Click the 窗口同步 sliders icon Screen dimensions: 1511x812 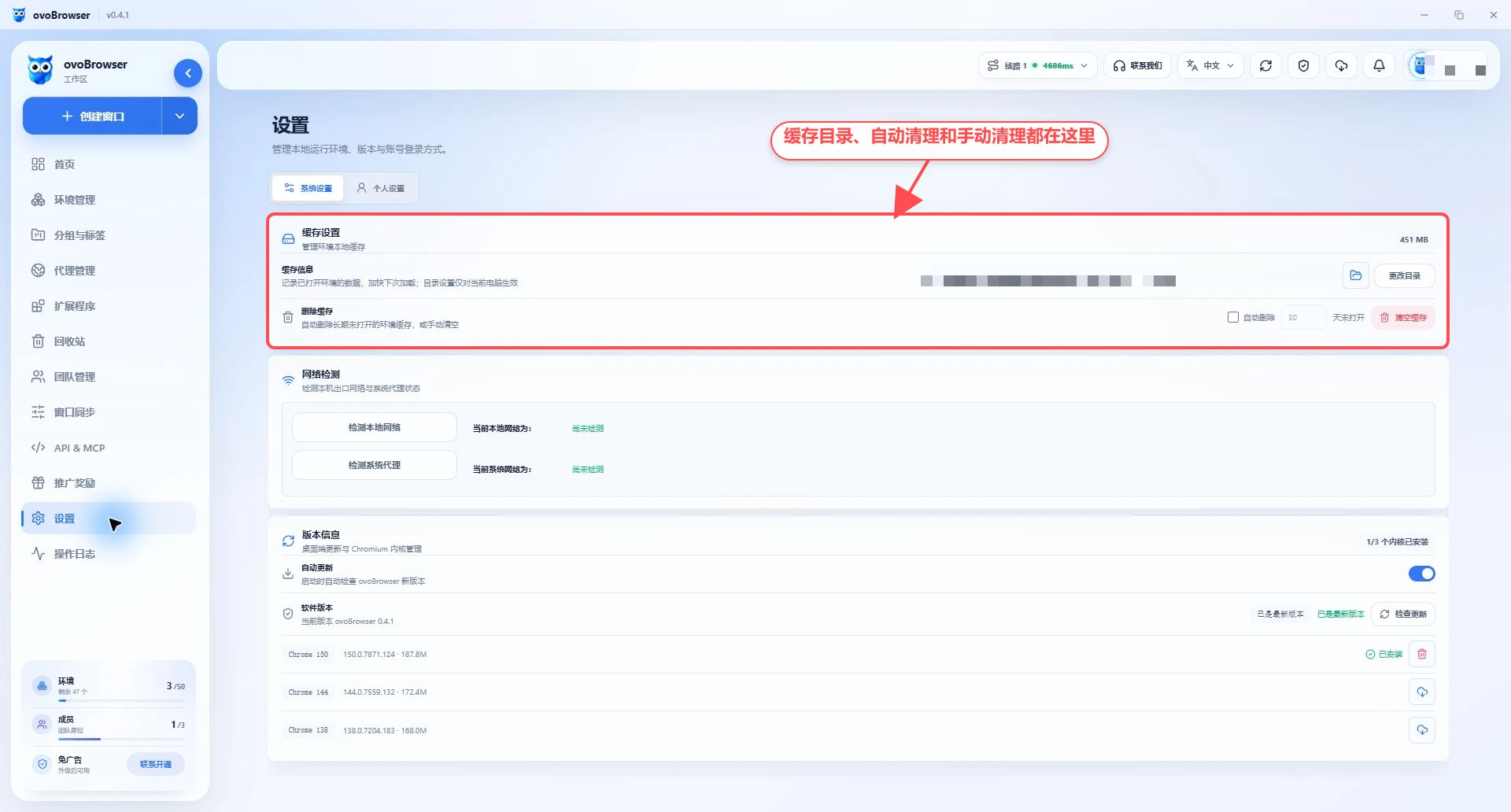pos(38,412)
